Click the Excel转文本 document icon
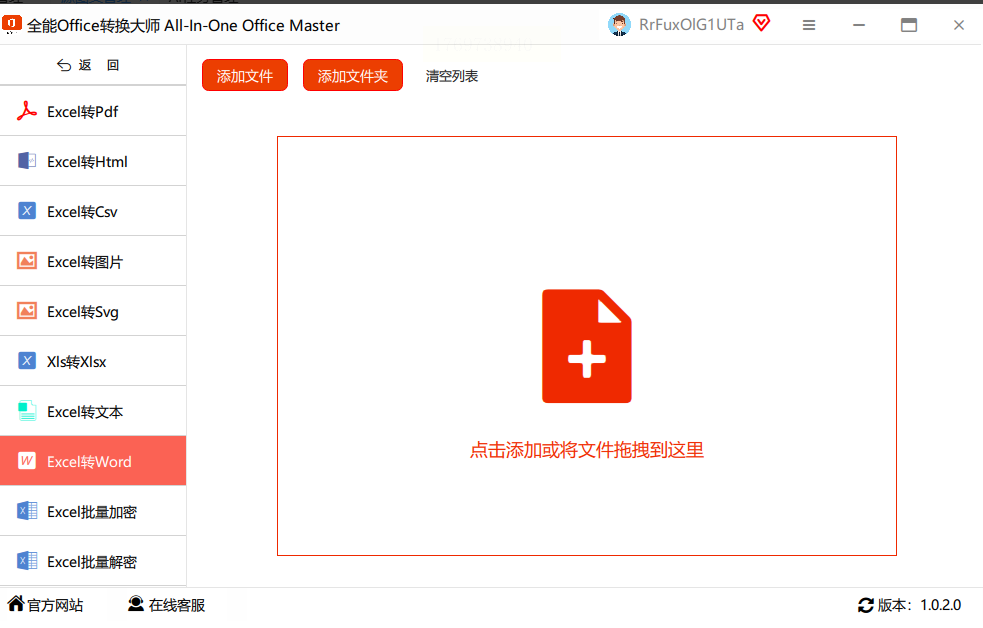 [26, 411]
